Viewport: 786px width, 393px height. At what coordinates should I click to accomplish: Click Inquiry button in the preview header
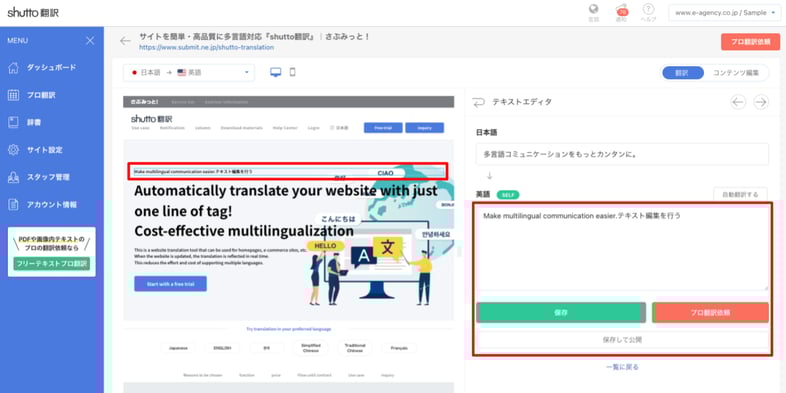click(425, 128)
